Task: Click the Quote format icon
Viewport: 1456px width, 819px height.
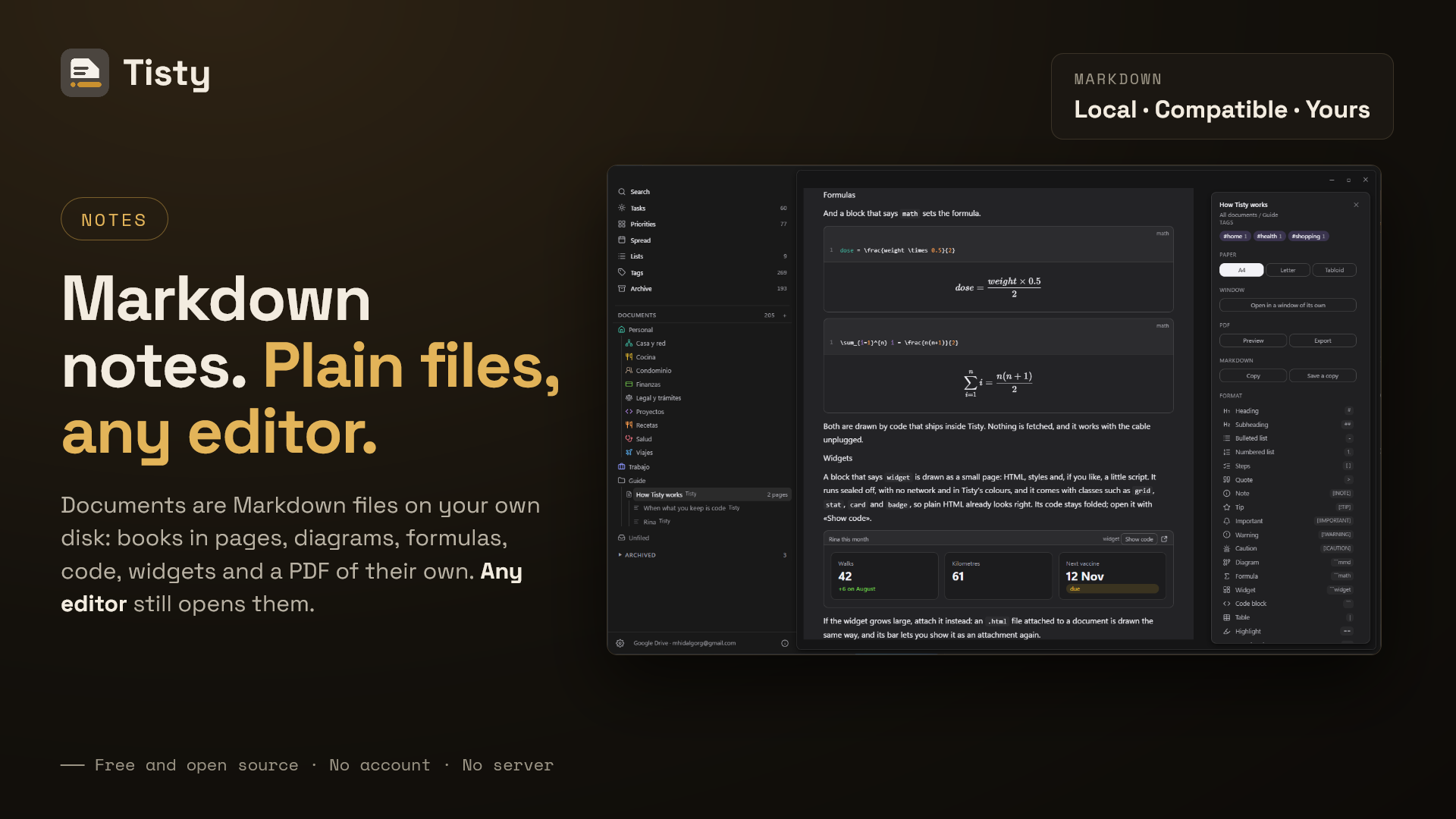Action: click(1226, 480)
